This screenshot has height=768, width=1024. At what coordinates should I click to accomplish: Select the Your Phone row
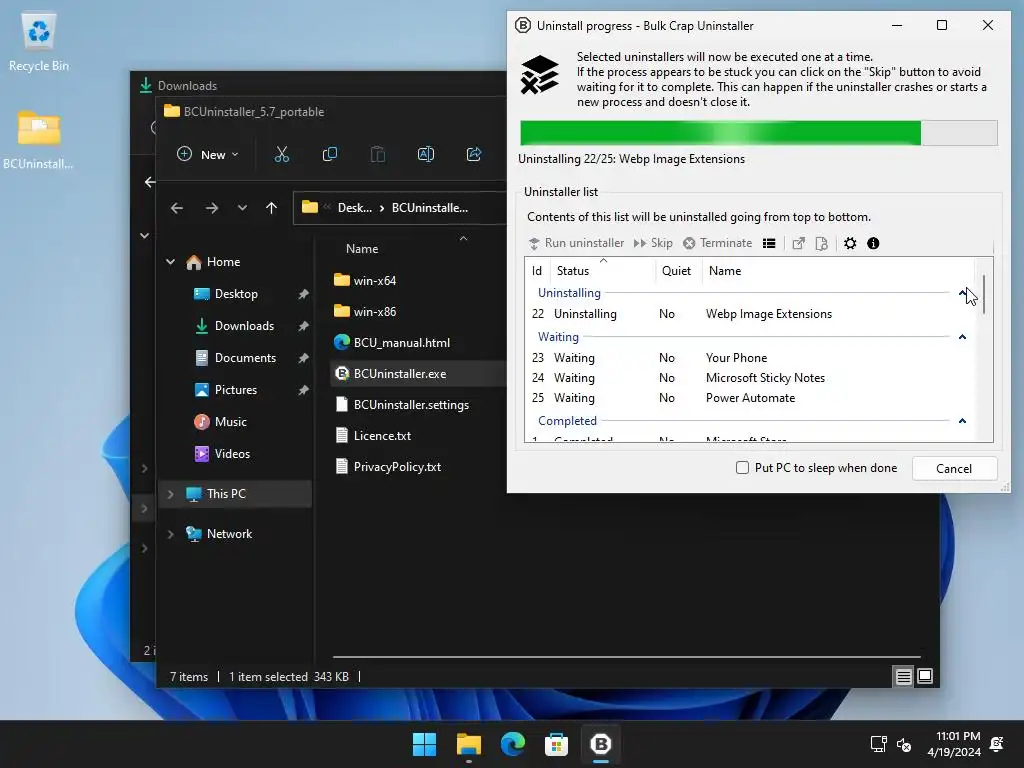pos(750,358)
